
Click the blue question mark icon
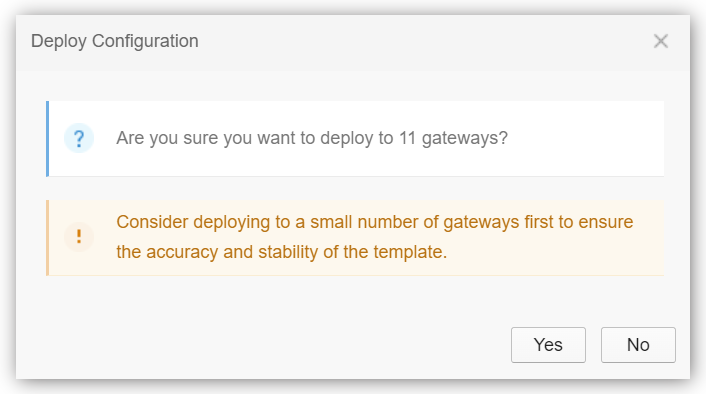79,138
